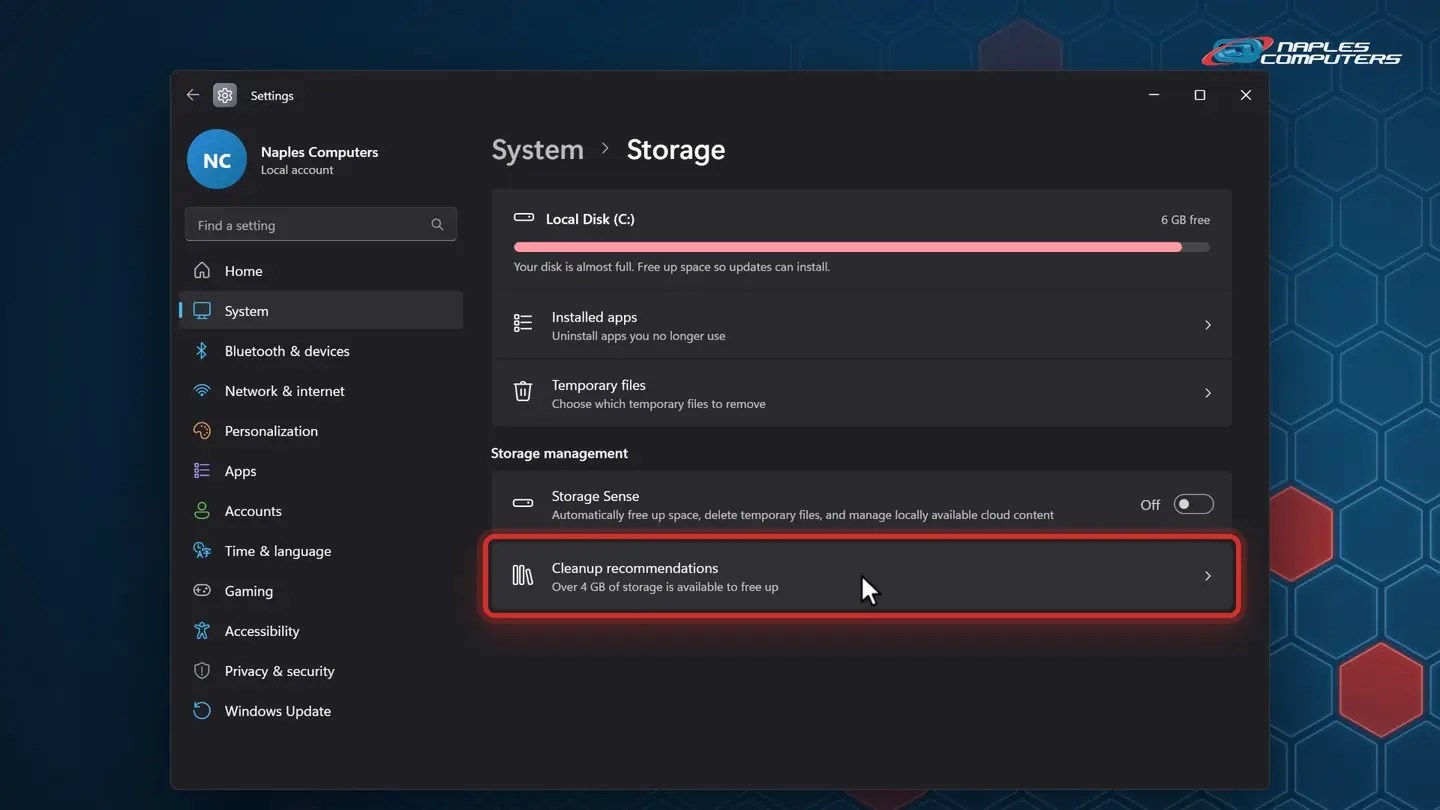Click the Time & language globe icon
The width and height of the screenshot is (1440, 810).
tap(202, 551)
